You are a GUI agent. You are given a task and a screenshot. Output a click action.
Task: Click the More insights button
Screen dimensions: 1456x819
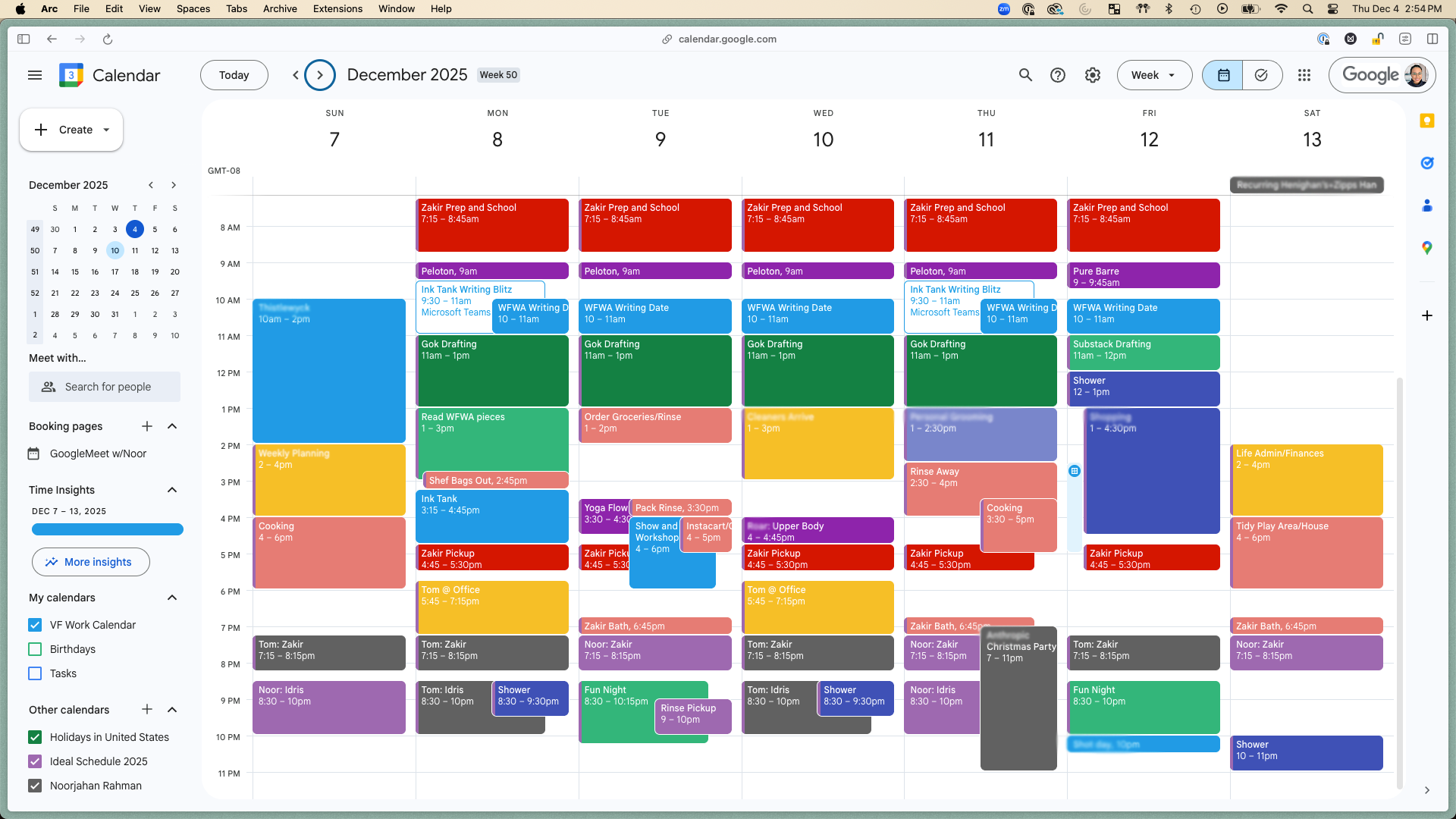(x=90, y=562)
